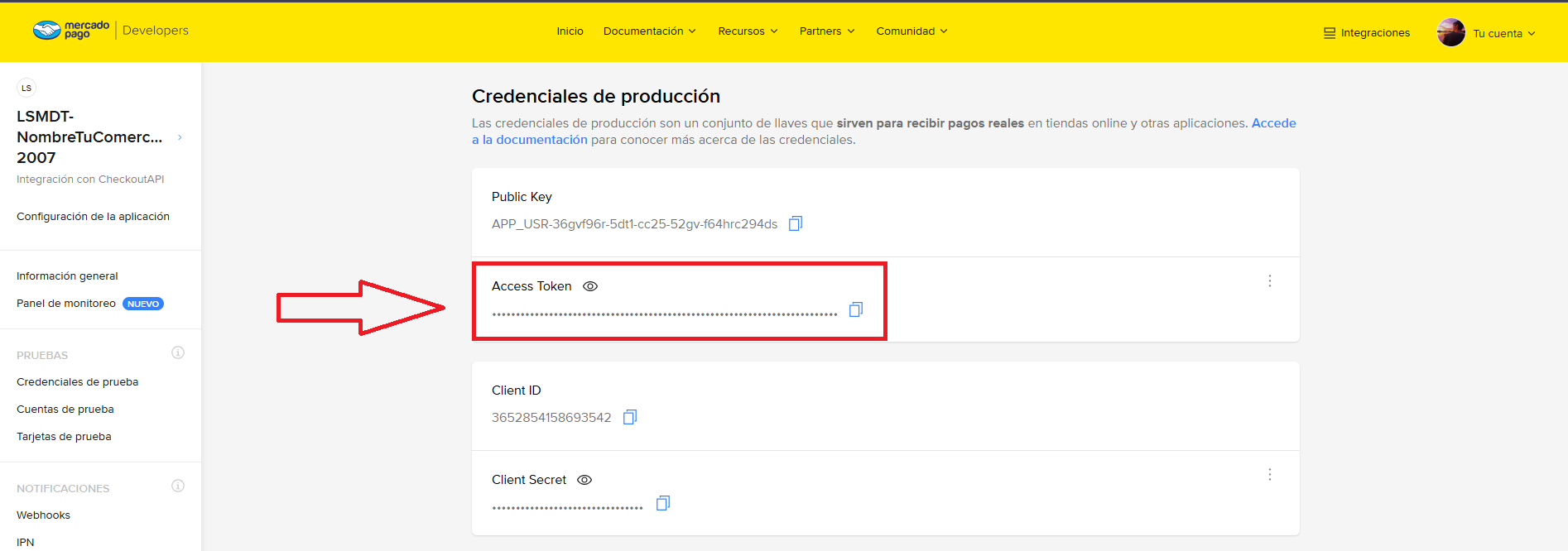Copy the Client ID value
The width and height of the screenshot is (1568, 551).
point(630,417)
